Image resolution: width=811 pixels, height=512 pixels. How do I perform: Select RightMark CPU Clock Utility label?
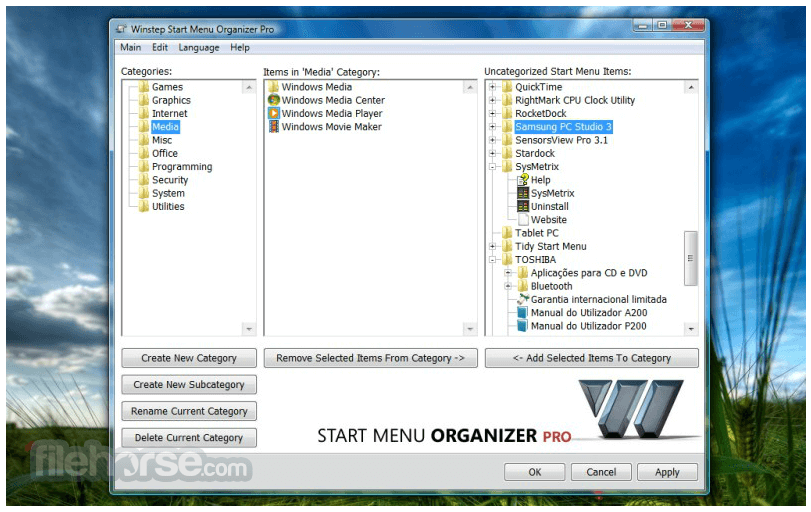[x=575, y=100]
